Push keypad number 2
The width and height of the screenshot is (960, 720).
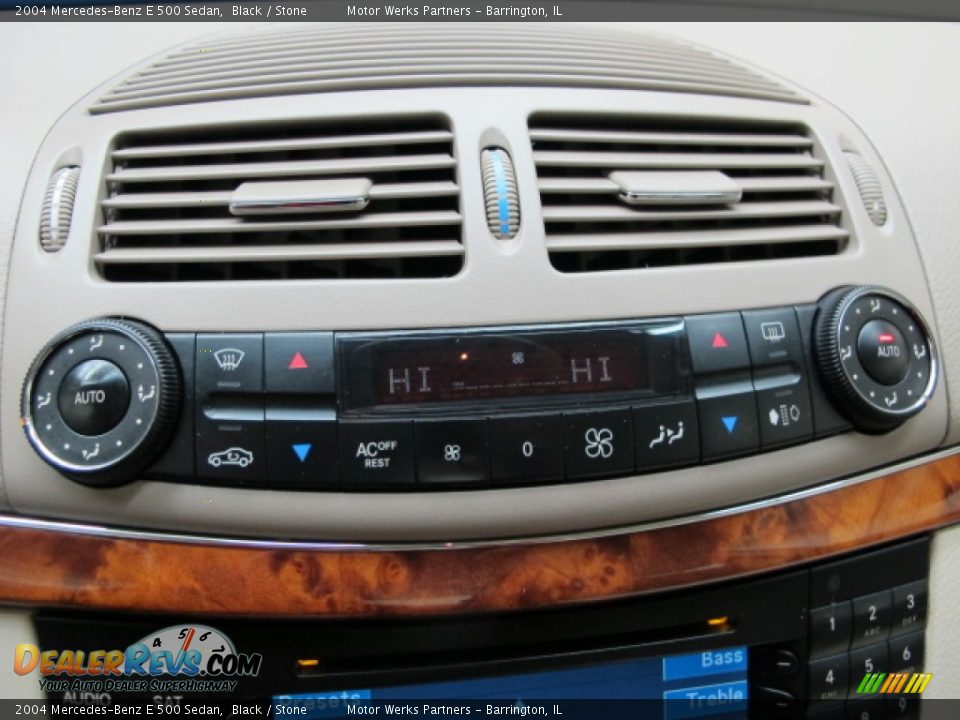pyautogui.click(x=871, y=615)
